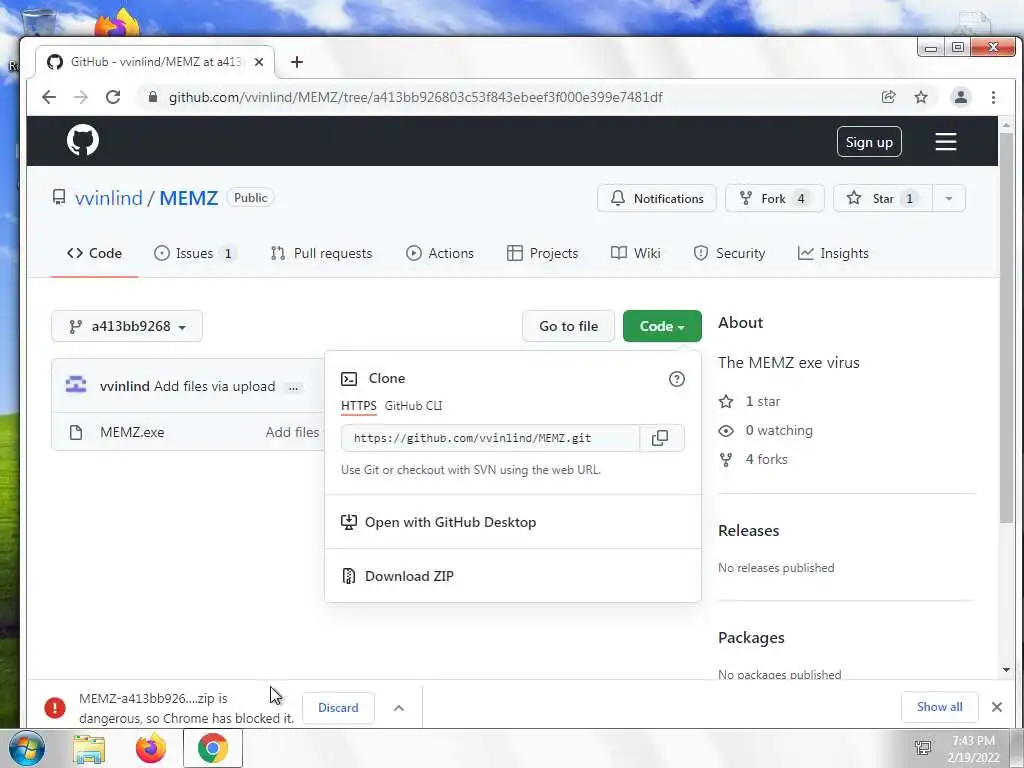Viewport: 1024px width, 768px height.
Task: Select HTTPS clone option
Action: (x=359, y=406)
